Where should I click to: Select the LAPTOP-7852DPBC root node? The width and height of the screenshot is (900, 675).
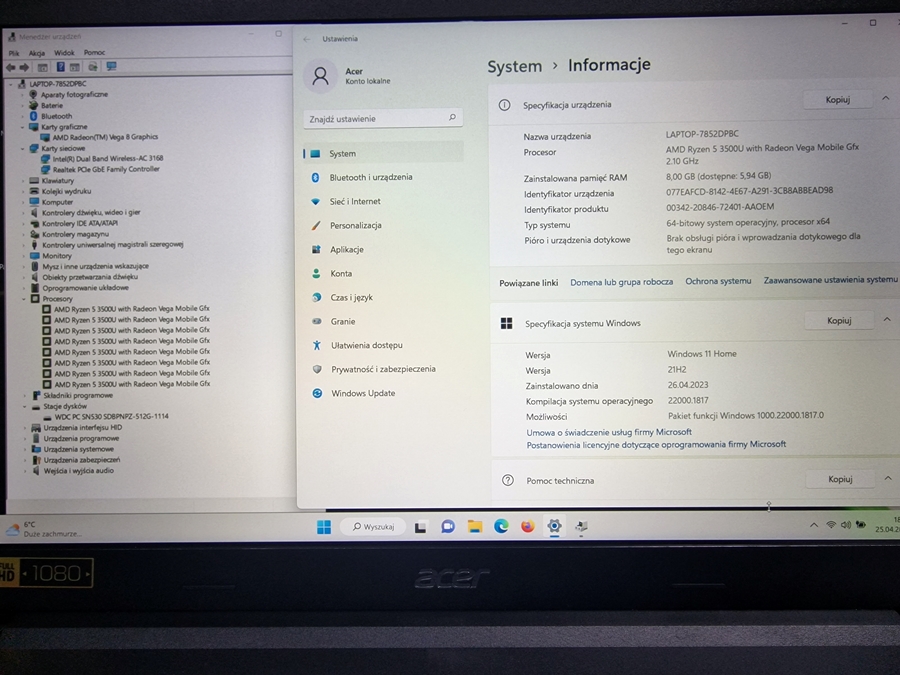coord(52,84)
